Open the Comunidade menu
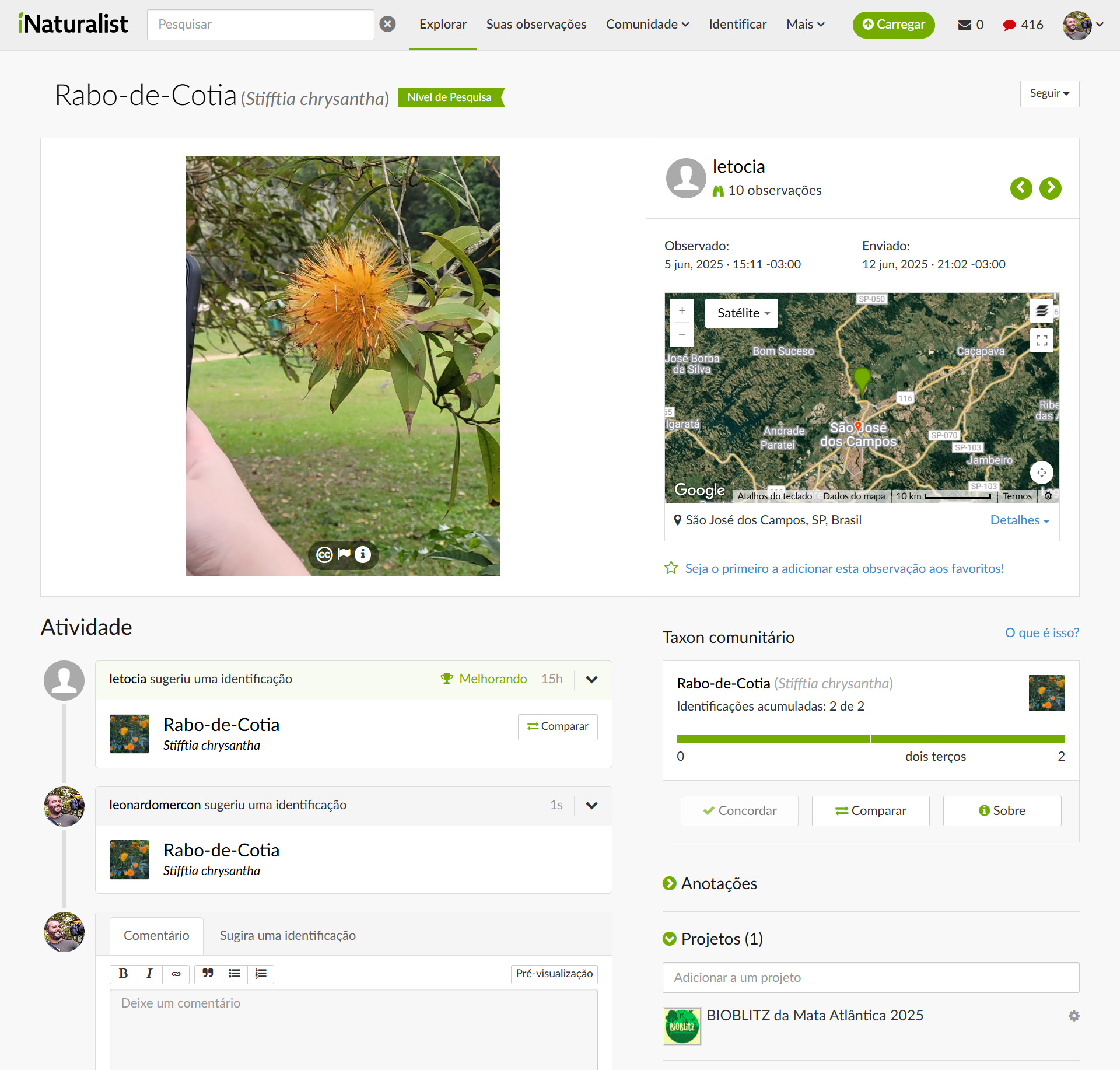Image resolution: width=1120 pixels, height=1070 pixels. click(647, 25)
